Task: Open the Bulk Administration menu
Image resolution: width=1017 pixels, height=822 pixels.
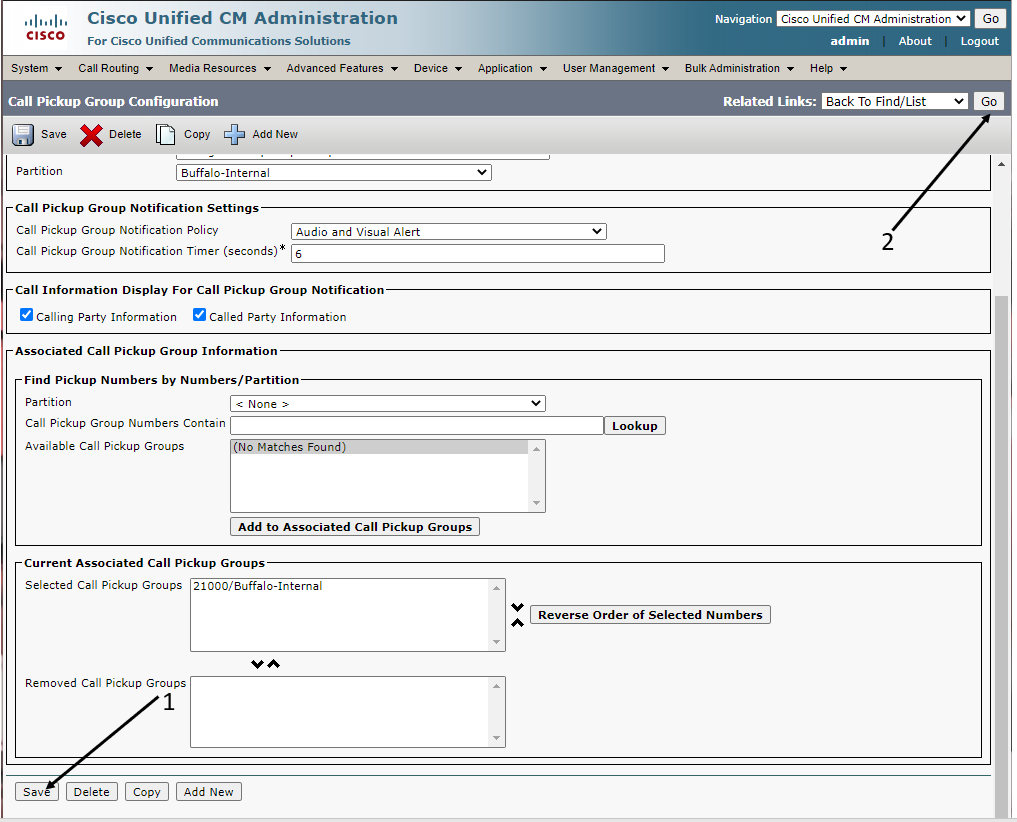Action: point(739,68)
